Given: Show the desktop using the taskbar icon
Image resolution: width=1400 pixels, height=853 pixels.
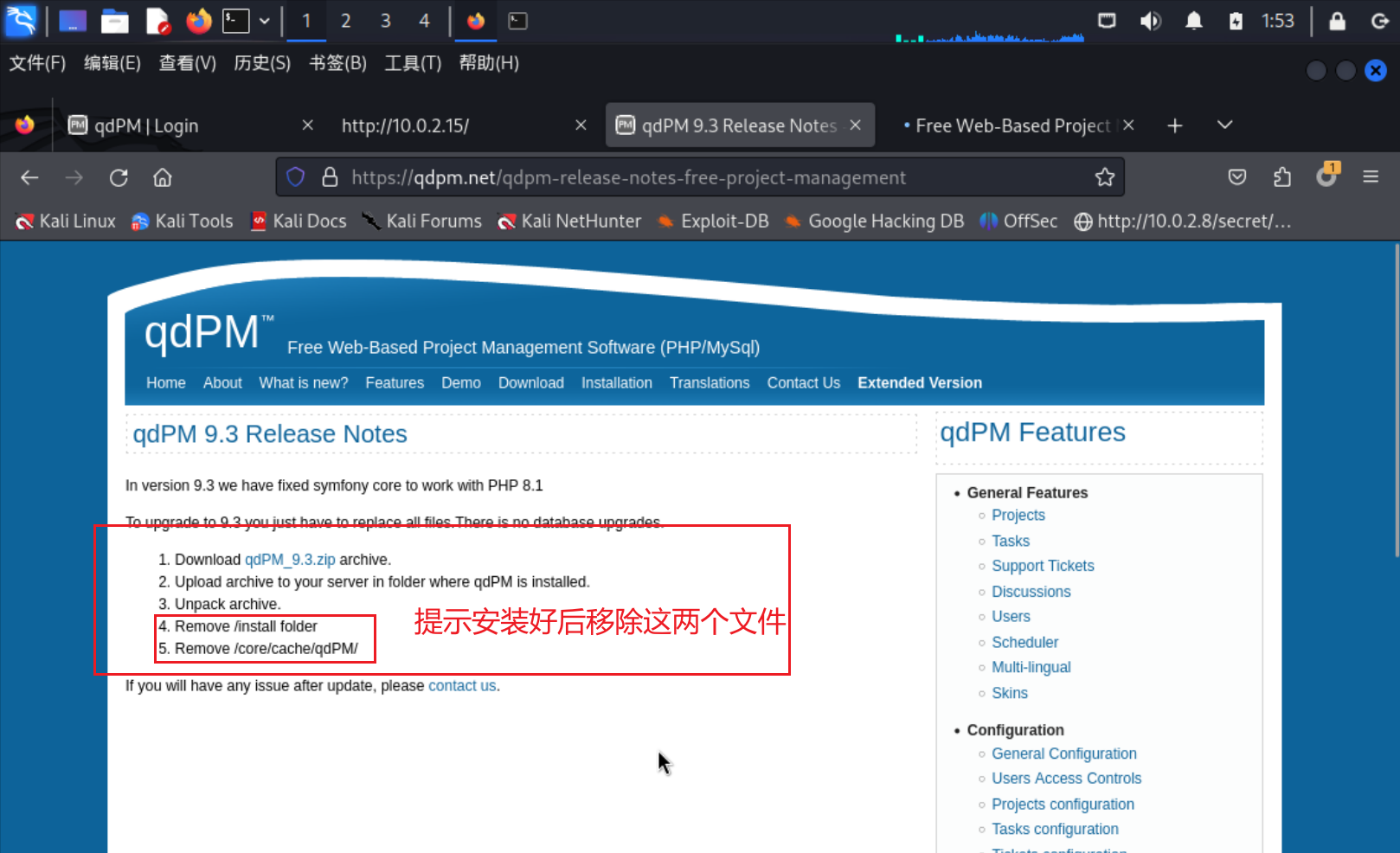Looking at the screenshot, I should tap(73, 21).
